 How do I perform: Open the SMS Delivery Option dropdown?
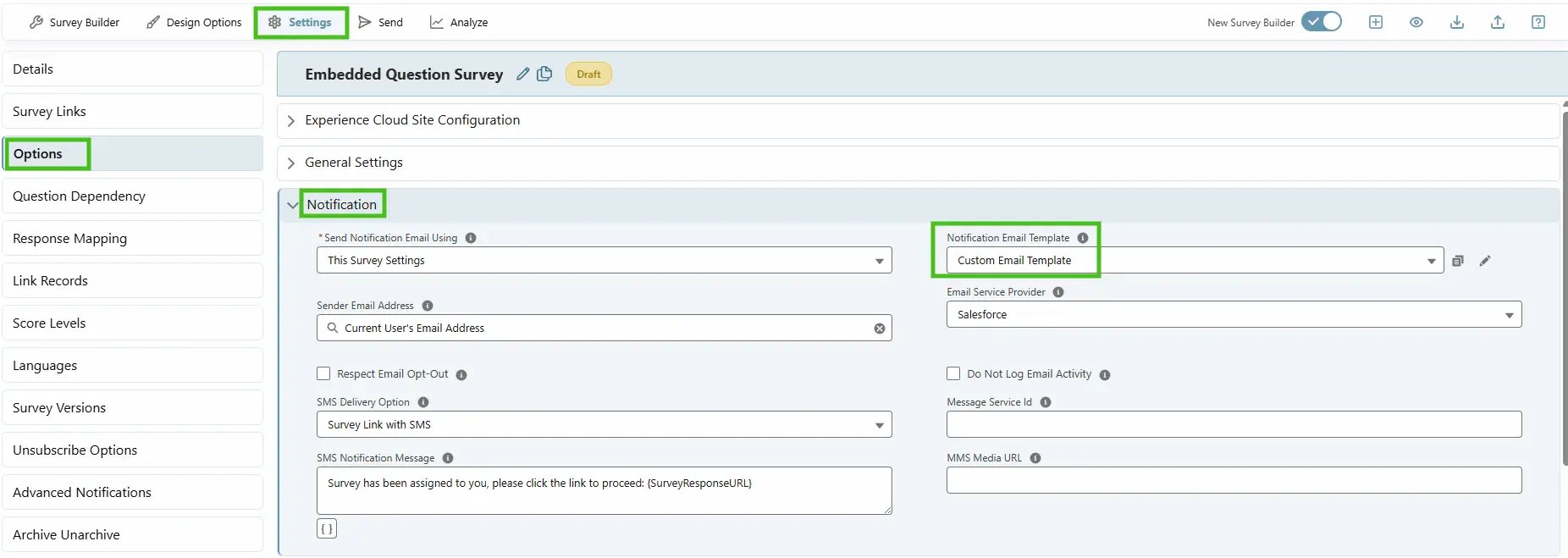[605, 424]
